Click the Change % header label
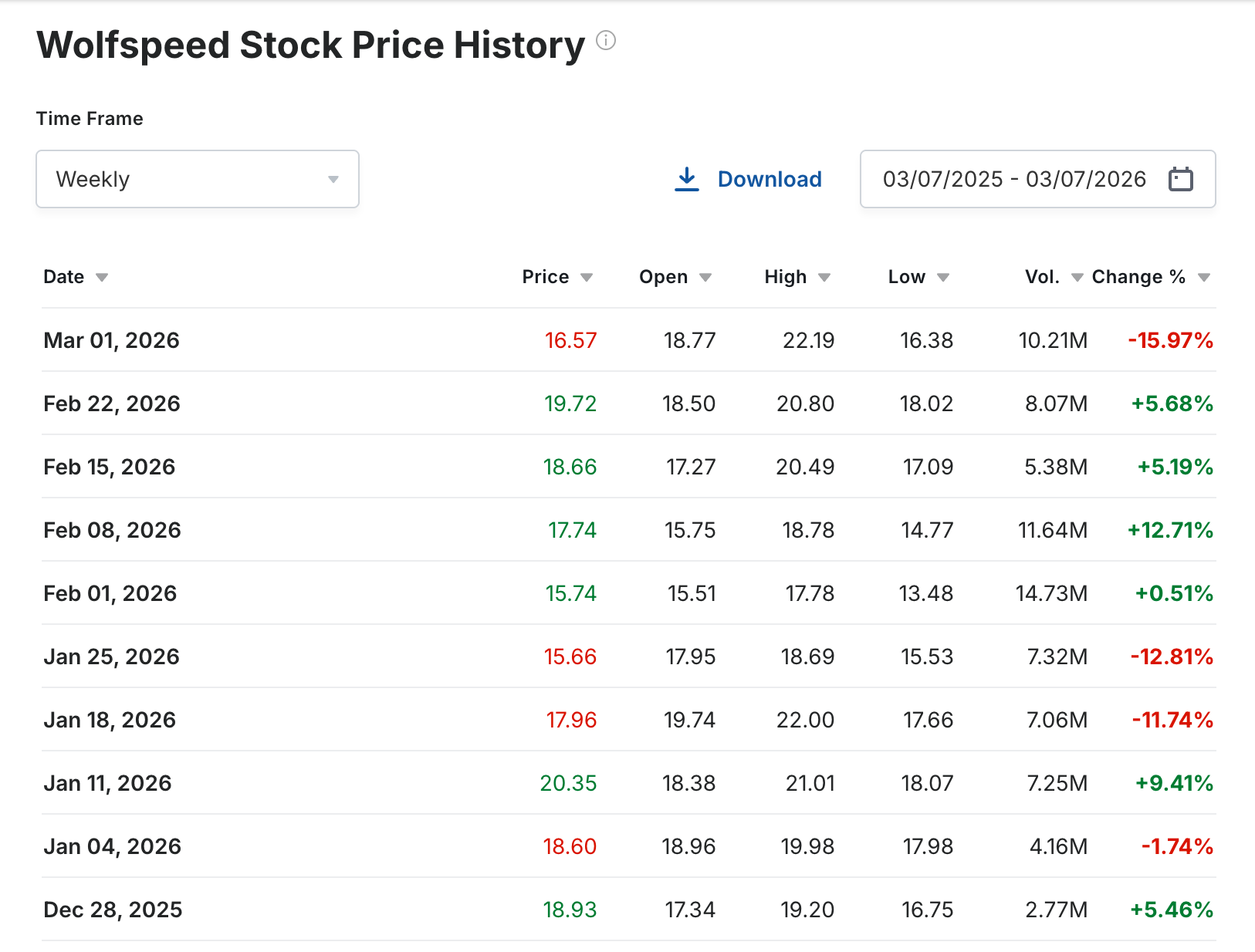1255x952 pixels. click(x=1138, y=277)
